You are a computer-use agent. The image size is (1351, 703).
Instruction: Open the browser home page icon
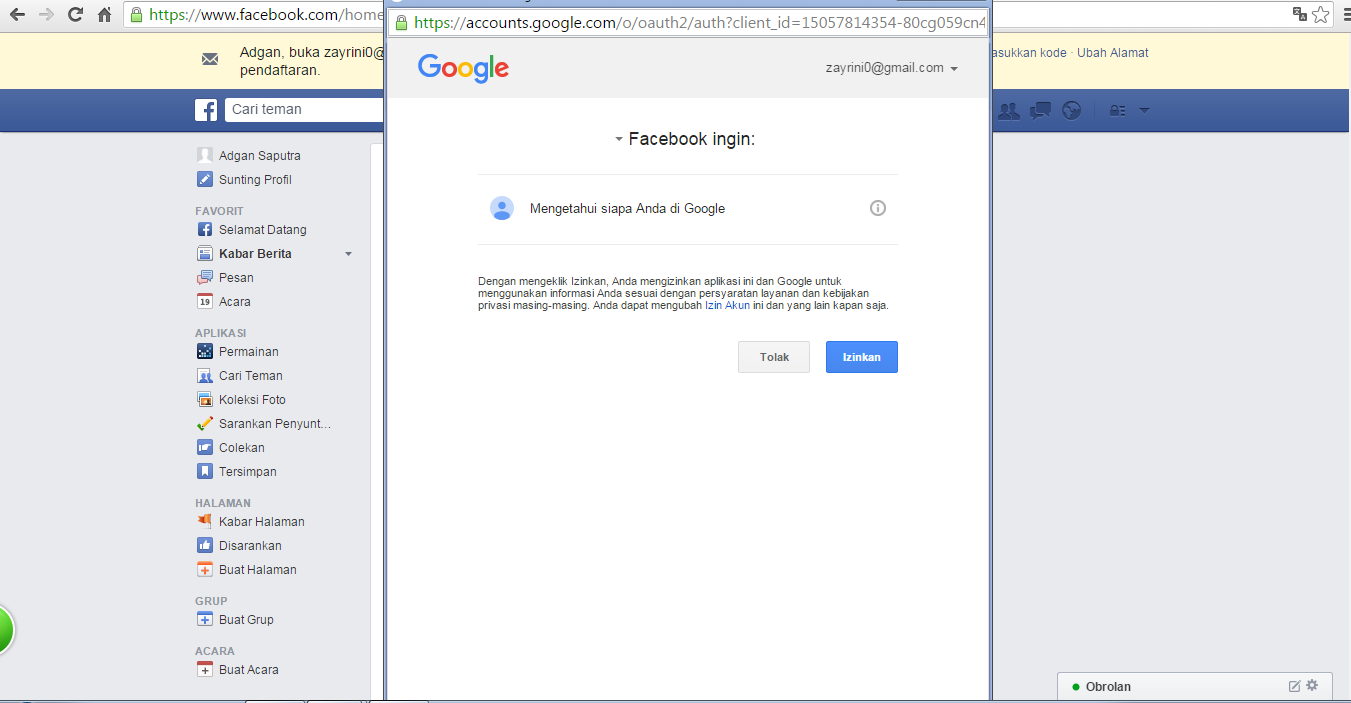[x=104, y=15]
